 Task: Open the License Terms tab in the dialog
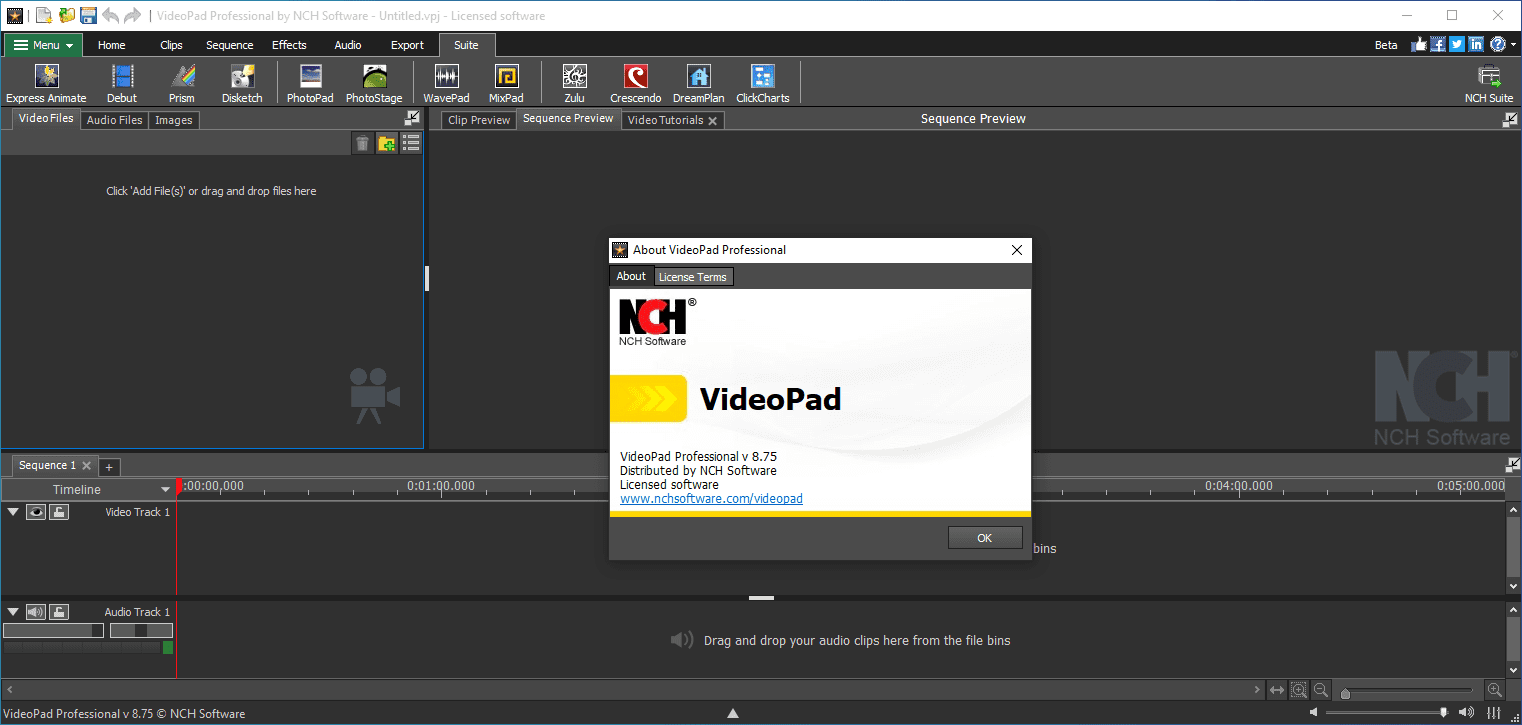(693, 277)
